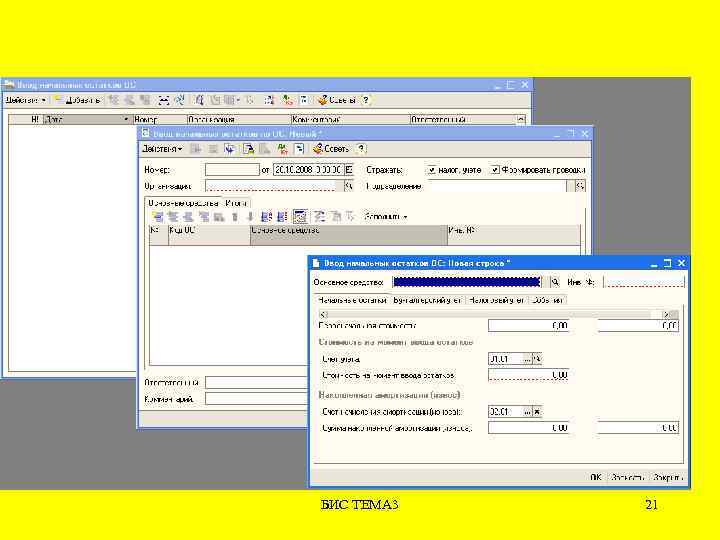
Task: Open help icon in the list window toolbar
Action: 366,100
